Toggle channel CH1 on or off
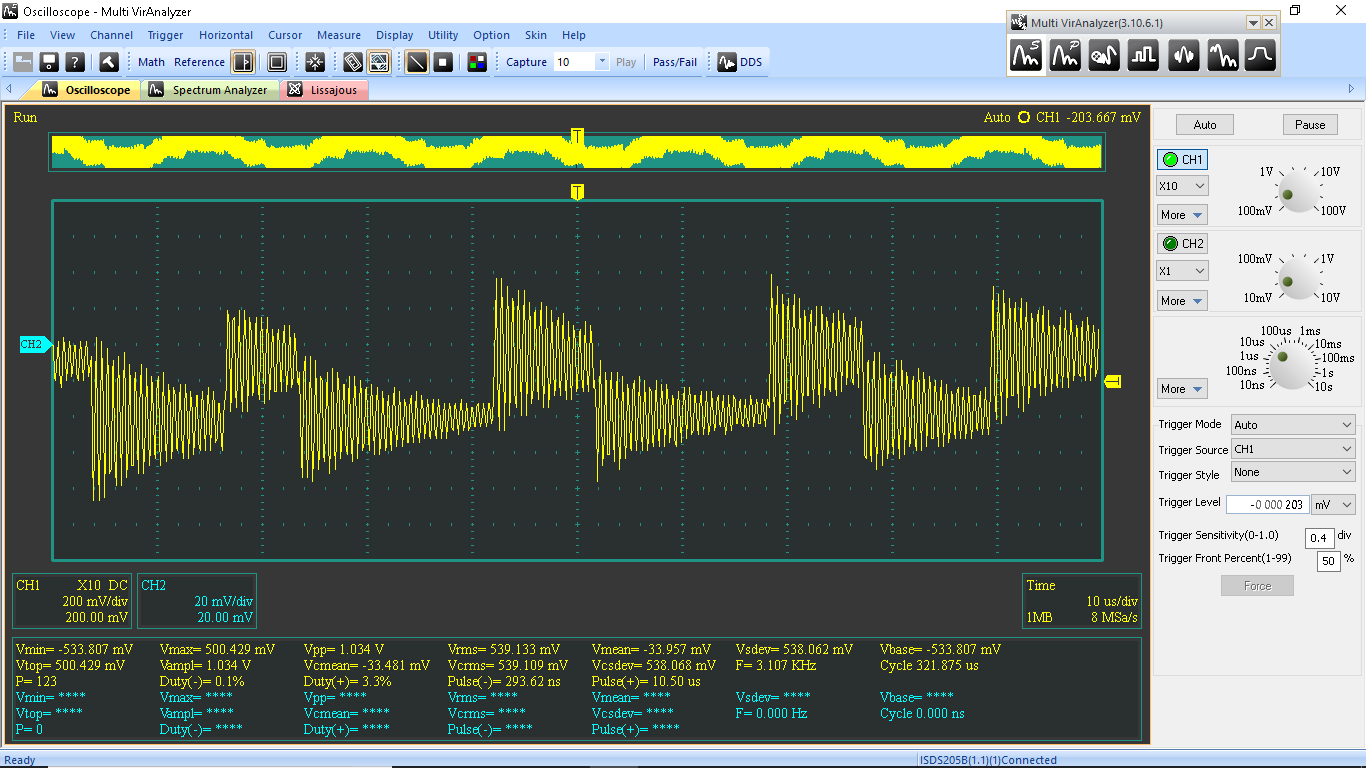The width and height of the screenshot is (1366, 768). point(1182,160)
